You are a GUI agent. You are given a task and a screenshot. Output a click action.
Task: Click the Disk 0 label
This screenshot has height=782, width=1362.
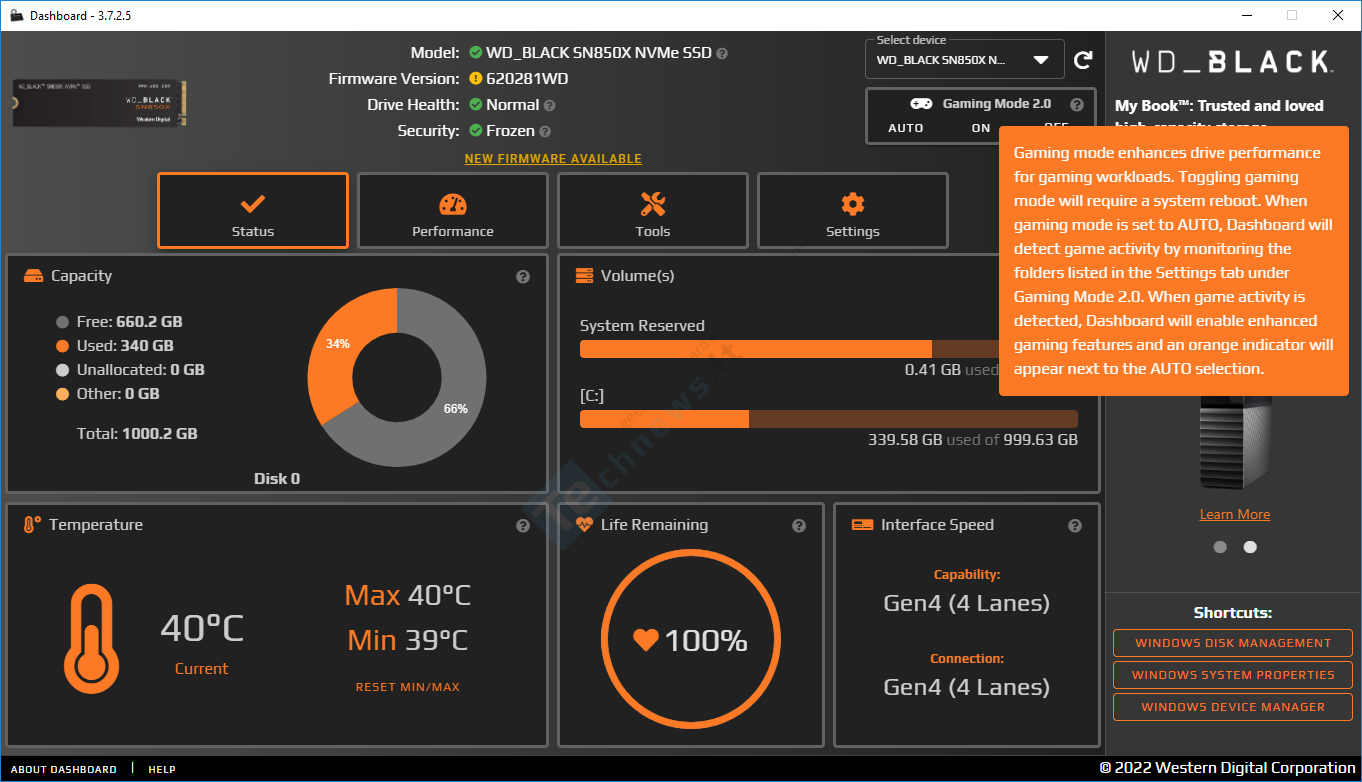[x=277, y=479]
